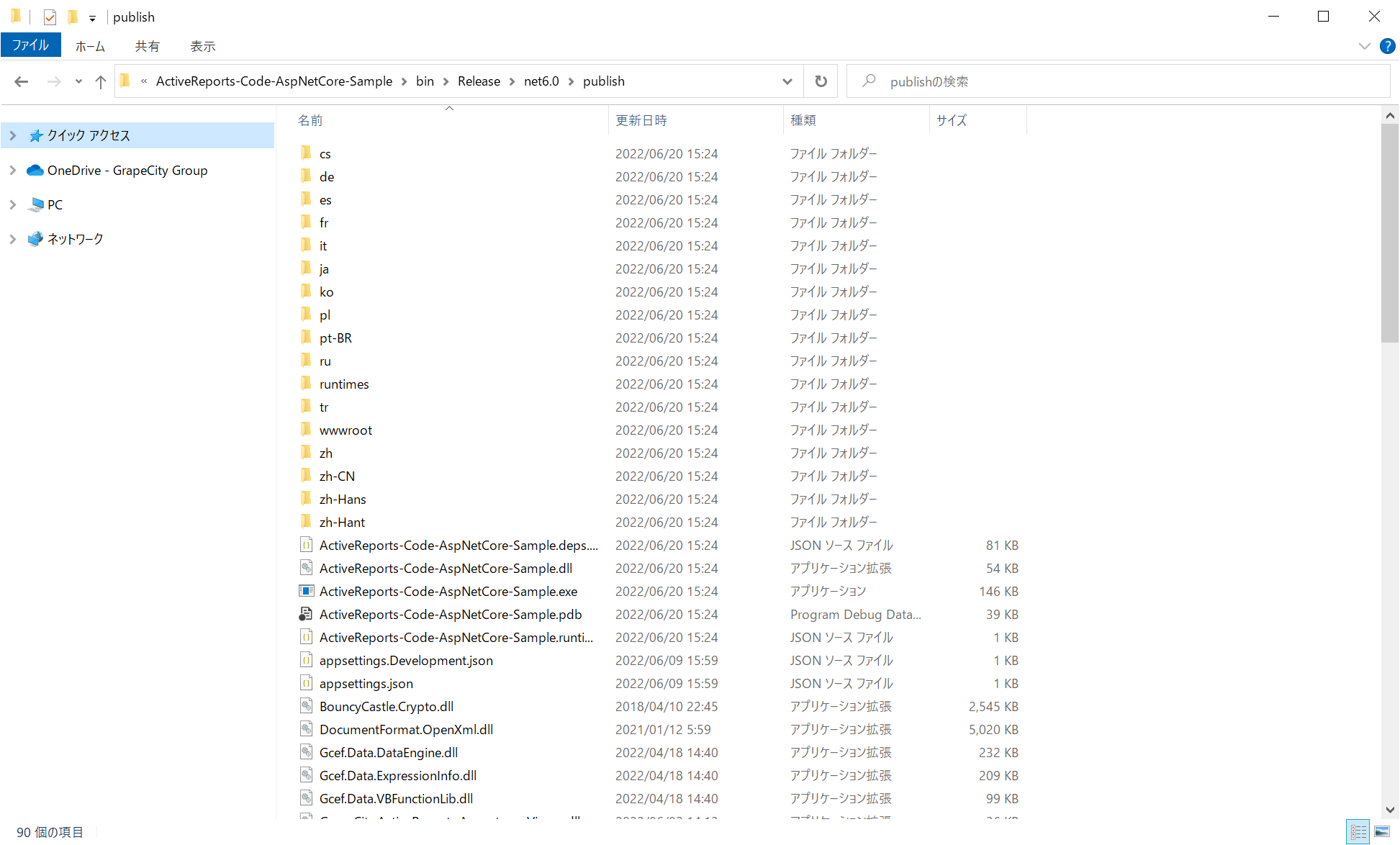Screen dimensions: 1400x845
Task: Select the cs folder icon
Action: [306, 153]
